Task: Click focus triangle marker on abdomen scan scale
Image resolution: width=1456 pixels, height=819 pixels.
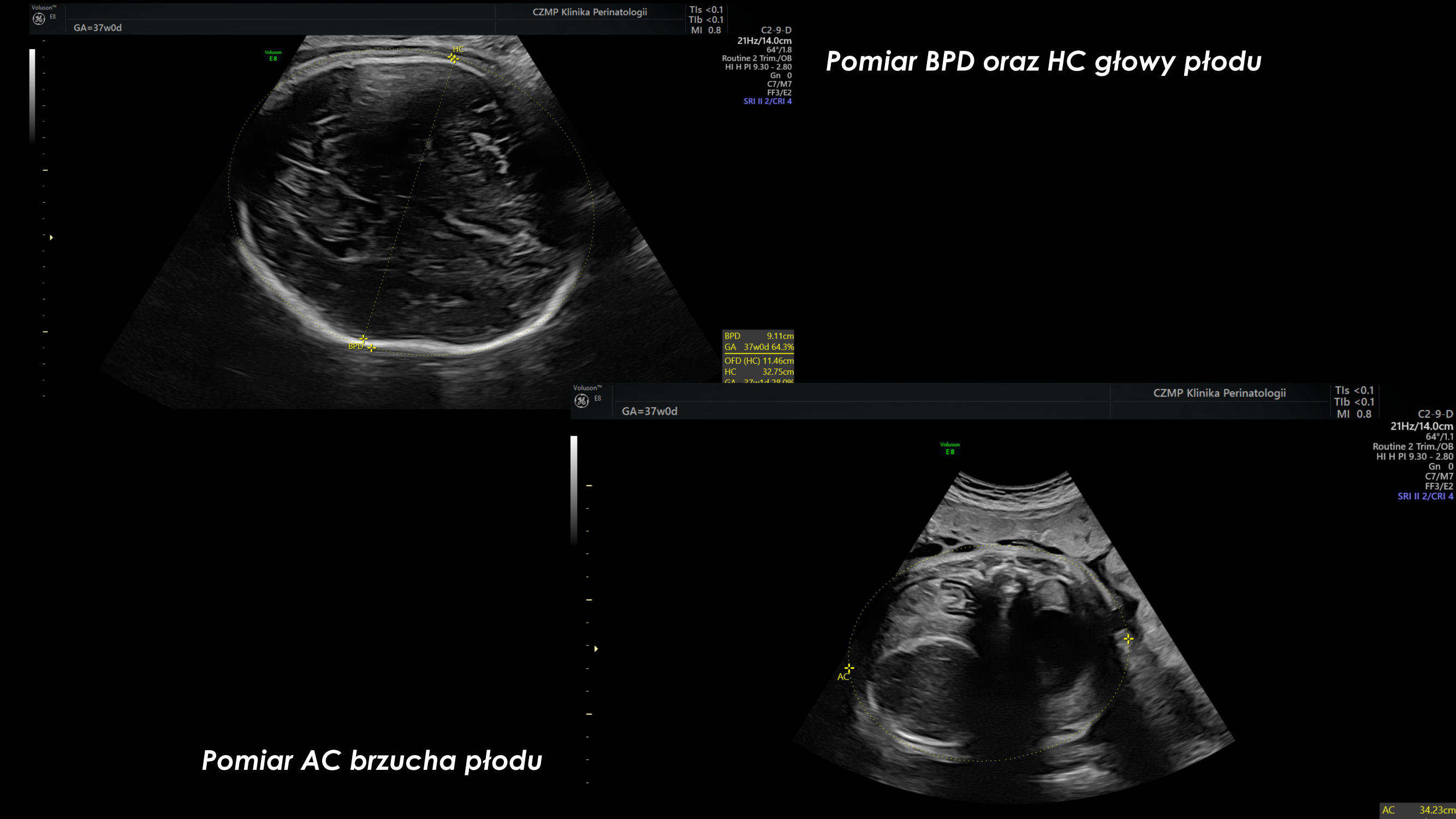Action: point(596,648)
